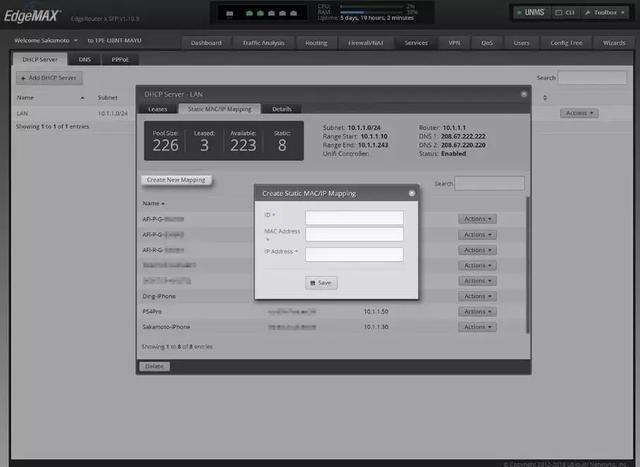Viewport: 640px width, 467px height.
Task: Open Actions menu for LAN DHCP server
Action: pyautogui.click(x=579, y=114)
